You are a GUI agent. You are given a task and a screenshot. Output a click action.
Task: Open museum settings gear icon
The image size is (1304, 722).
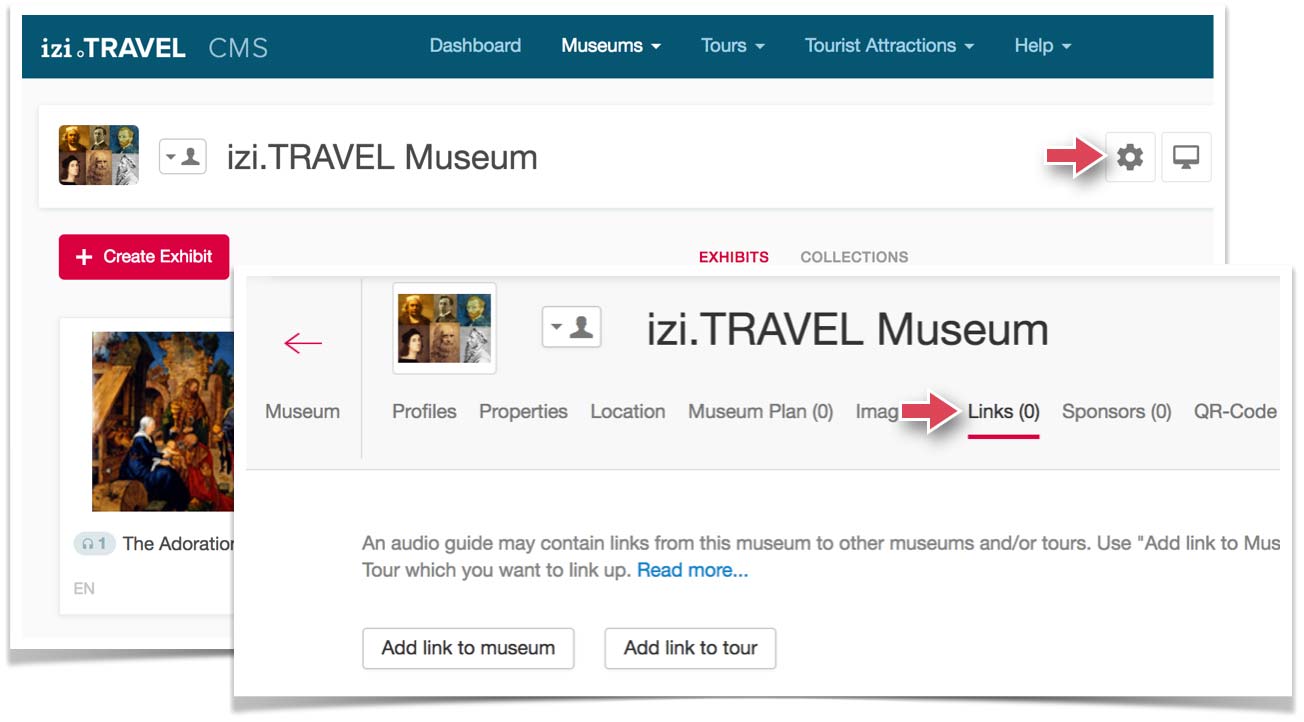pos(1130,157)
